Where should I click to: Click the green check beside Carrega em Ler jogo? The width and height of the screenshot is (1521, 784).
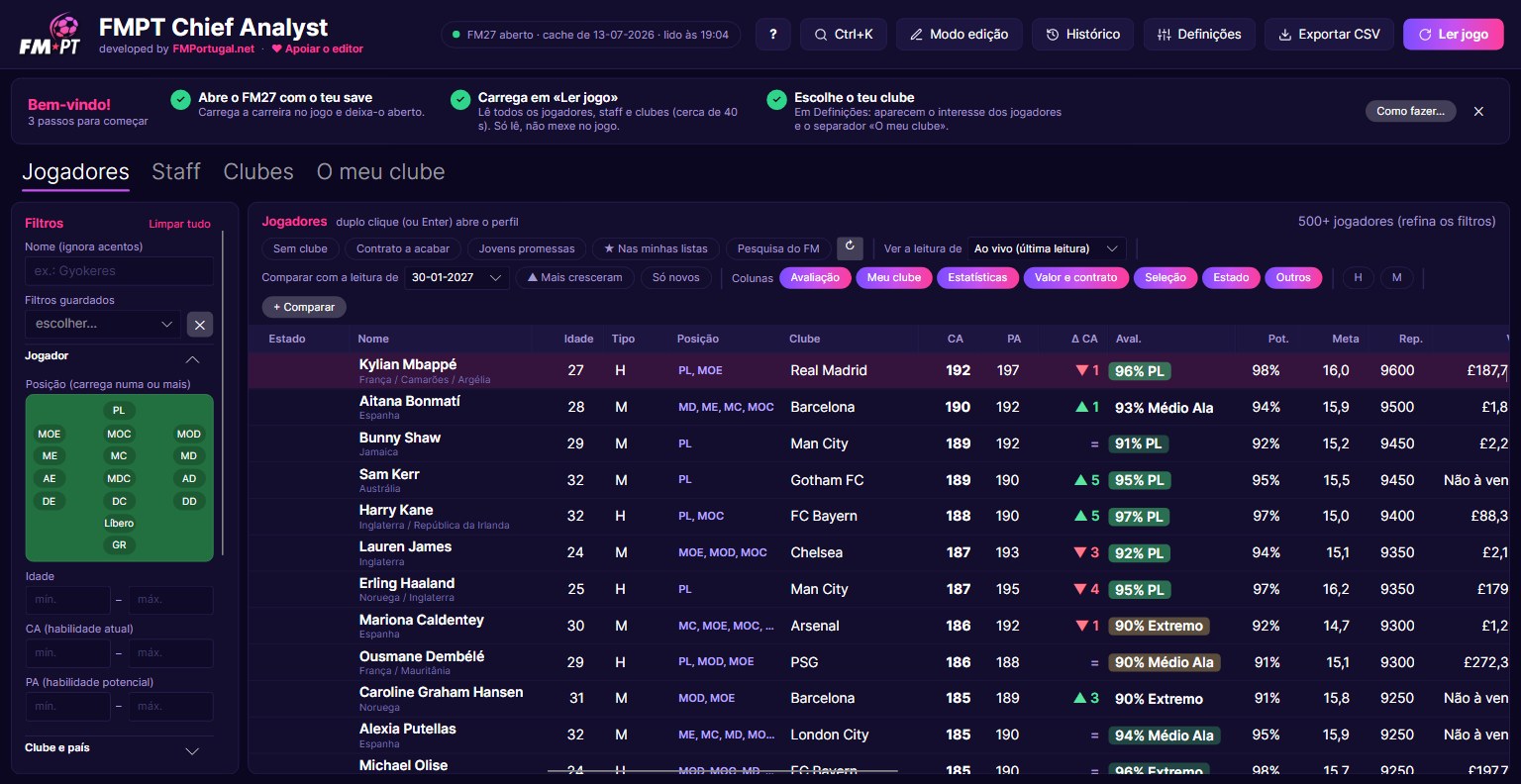pos(460,100)
